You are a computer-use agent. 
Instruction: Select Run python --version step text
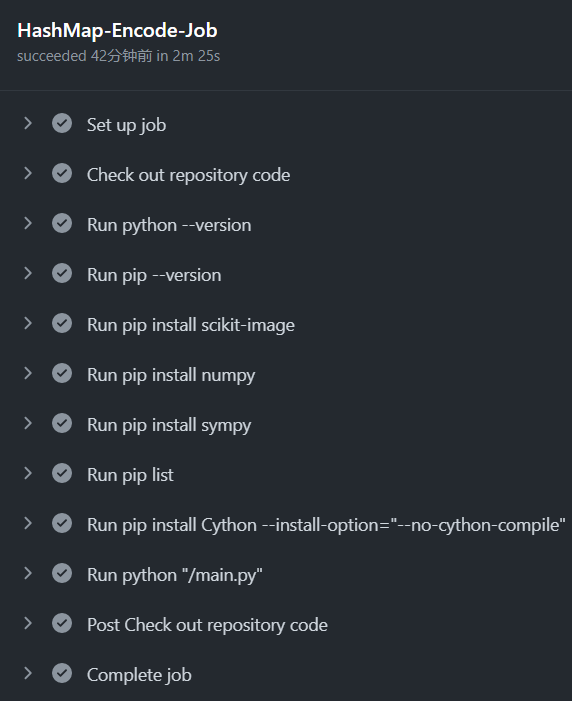click(169, 225)
